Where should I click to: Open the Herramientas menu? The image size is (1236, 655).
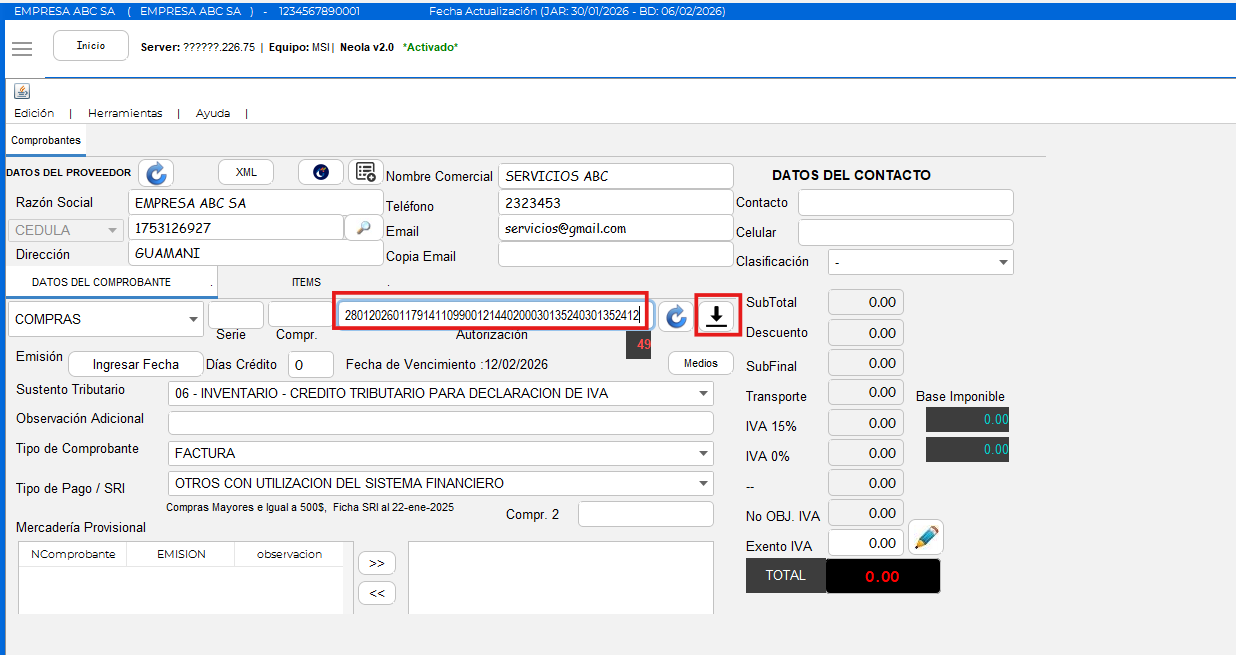click(x=125, y=113)
